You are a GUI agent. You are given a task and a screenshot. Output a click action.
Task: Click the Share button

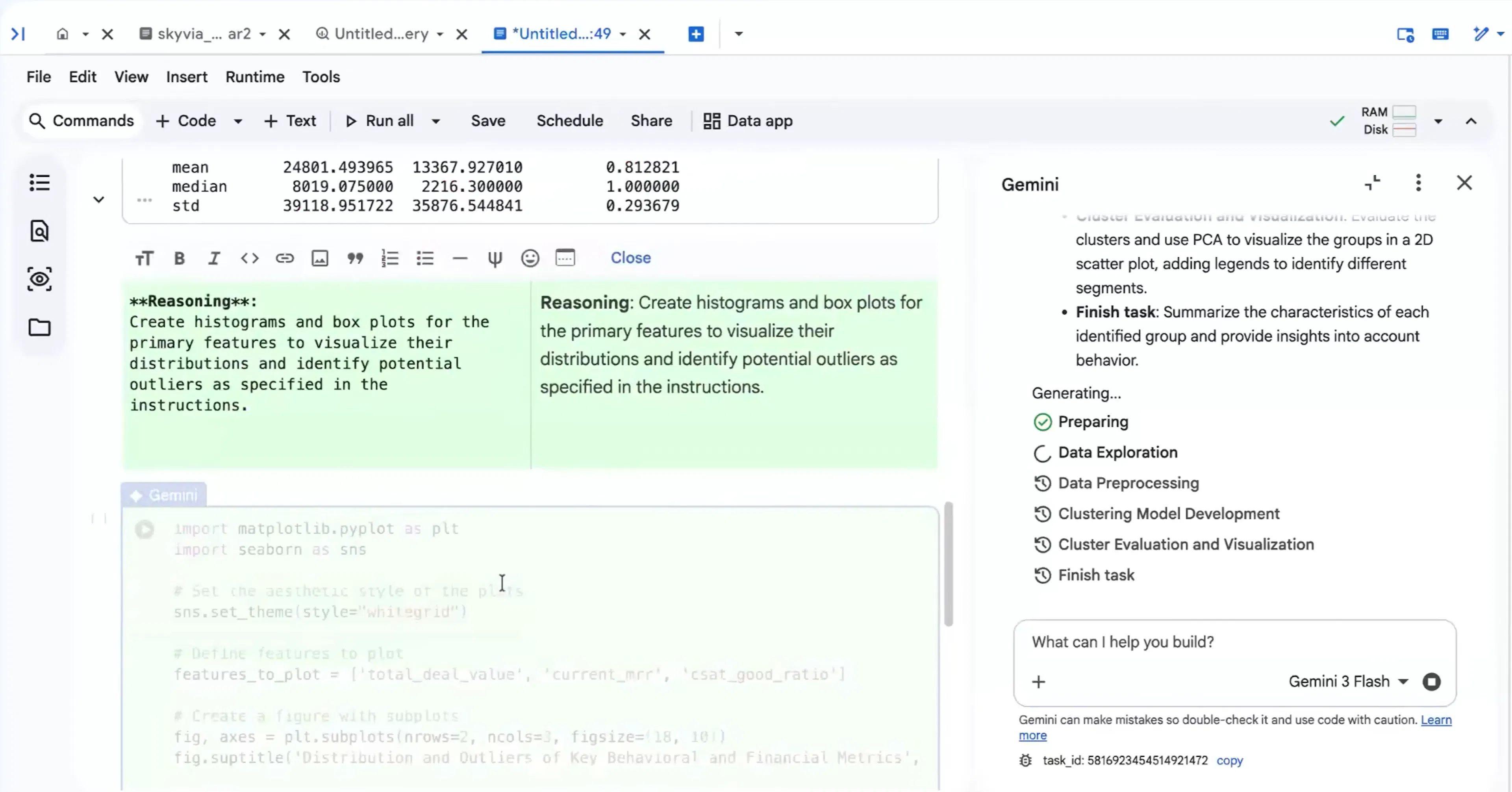tap(652, 121)
